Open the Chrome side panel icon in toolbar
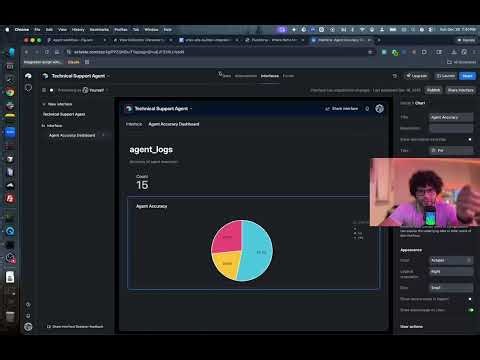 pos(439,52)
